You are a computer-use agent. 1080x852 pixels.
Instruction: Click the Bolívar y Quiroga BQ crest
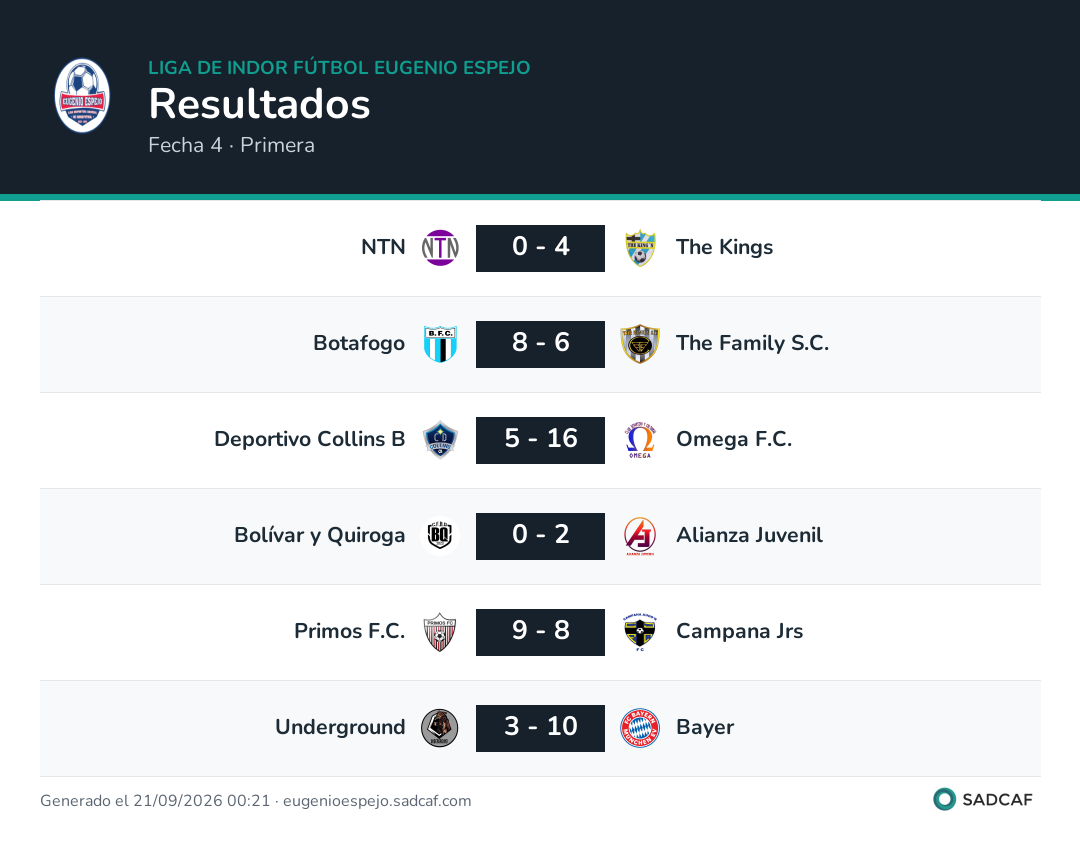[440, 535]
